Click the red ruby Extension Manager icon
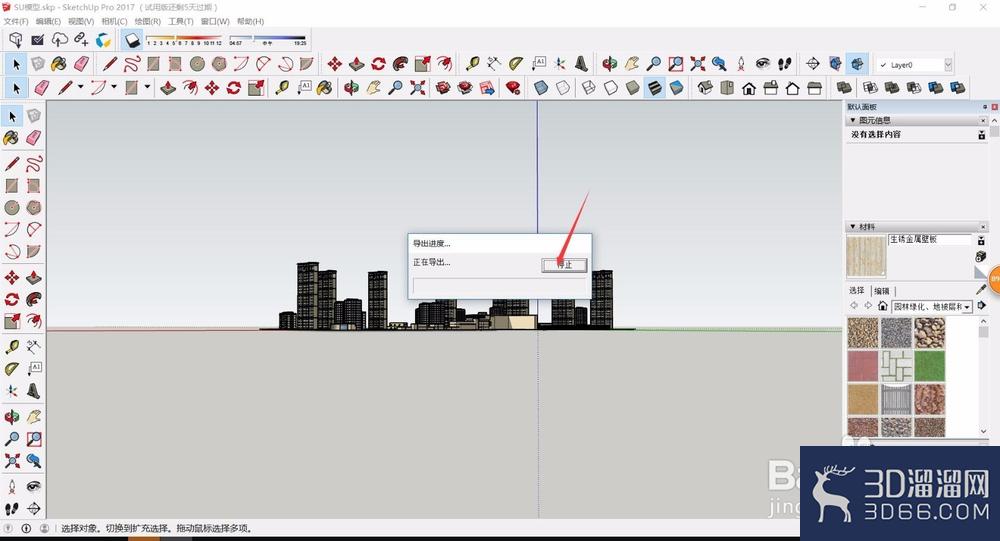This screenshot has width=1000, height=541. pos(513,87)
